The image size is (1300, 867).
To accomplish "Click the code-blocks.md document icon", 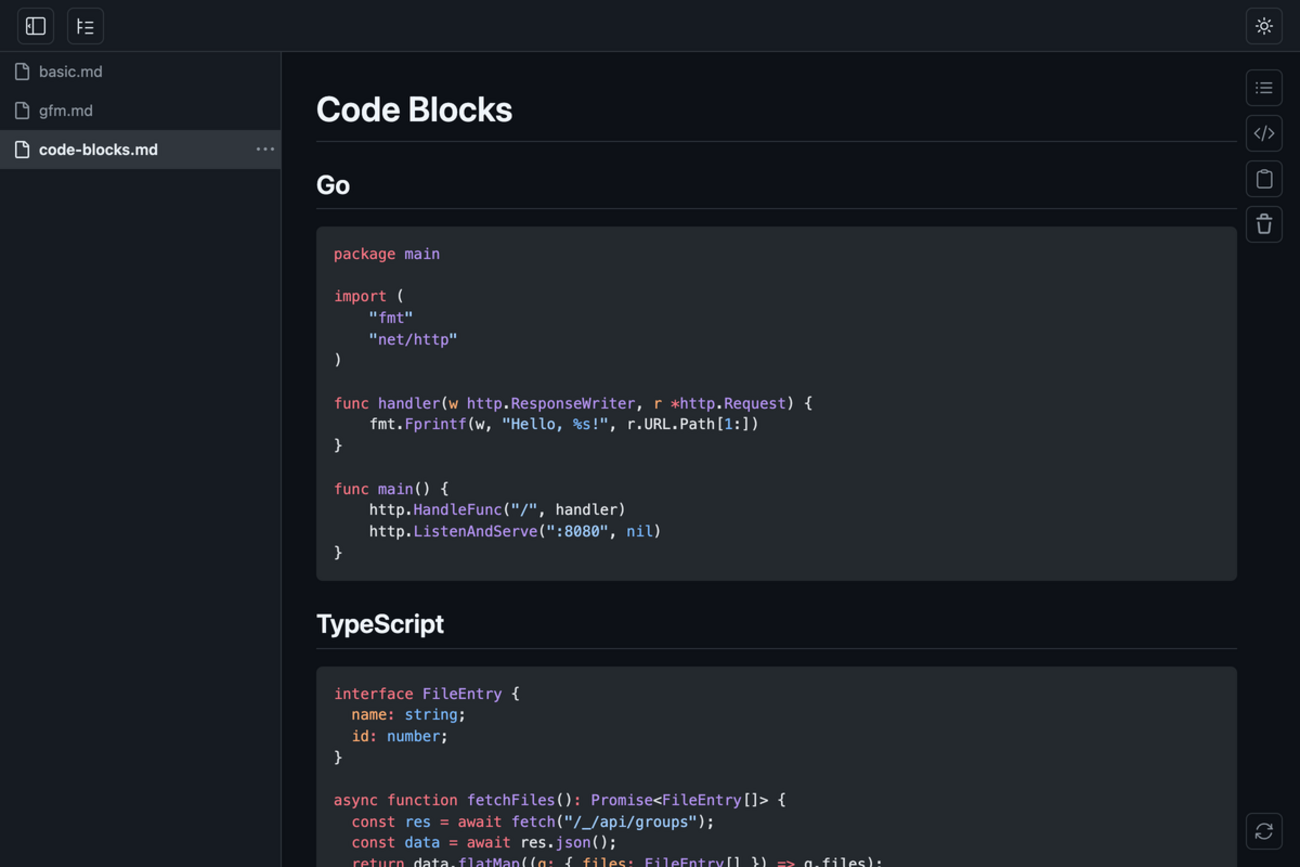I will (22, 149).
